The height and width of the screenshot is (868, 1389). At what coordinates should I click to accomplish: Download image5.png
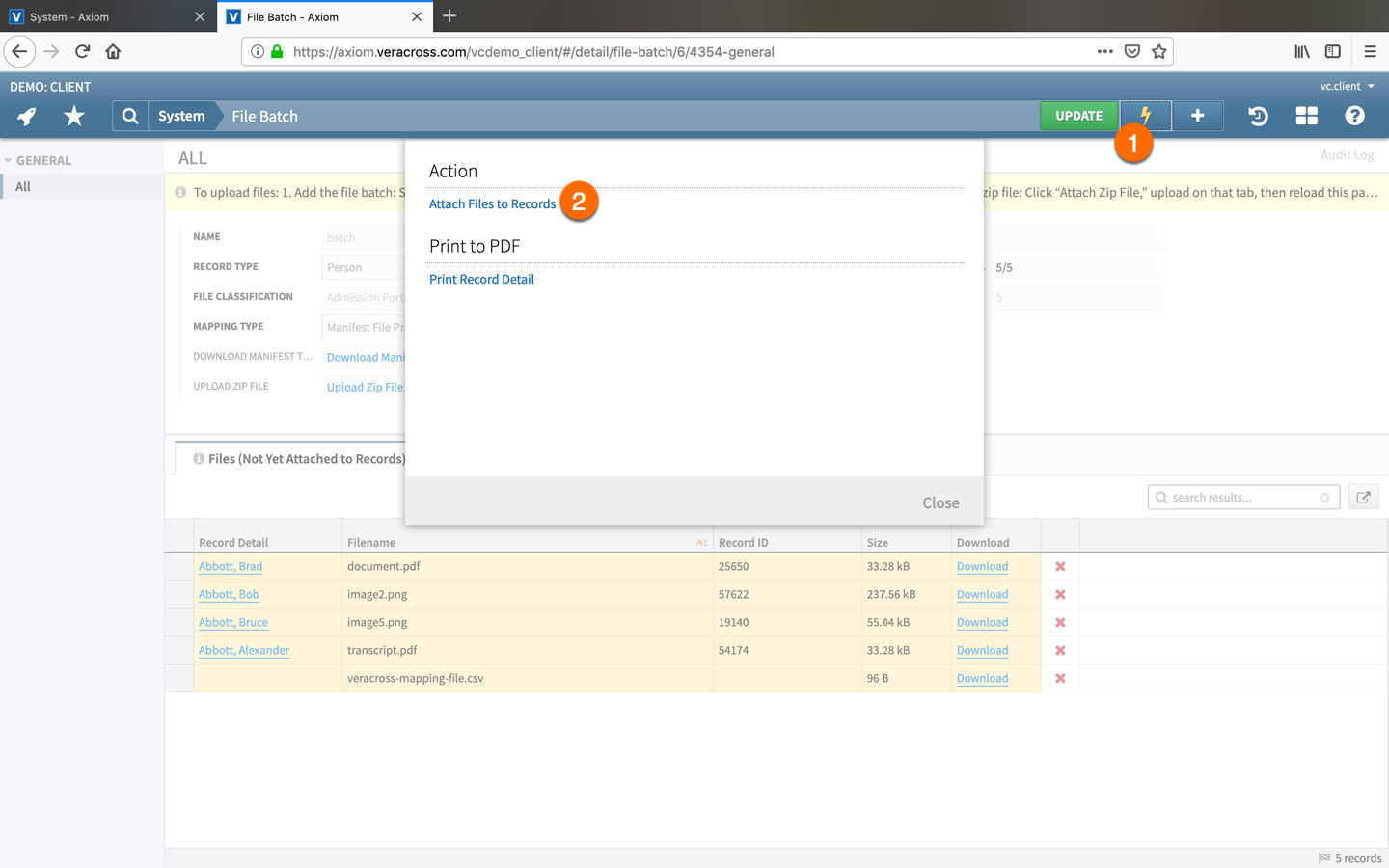[982, 623]
